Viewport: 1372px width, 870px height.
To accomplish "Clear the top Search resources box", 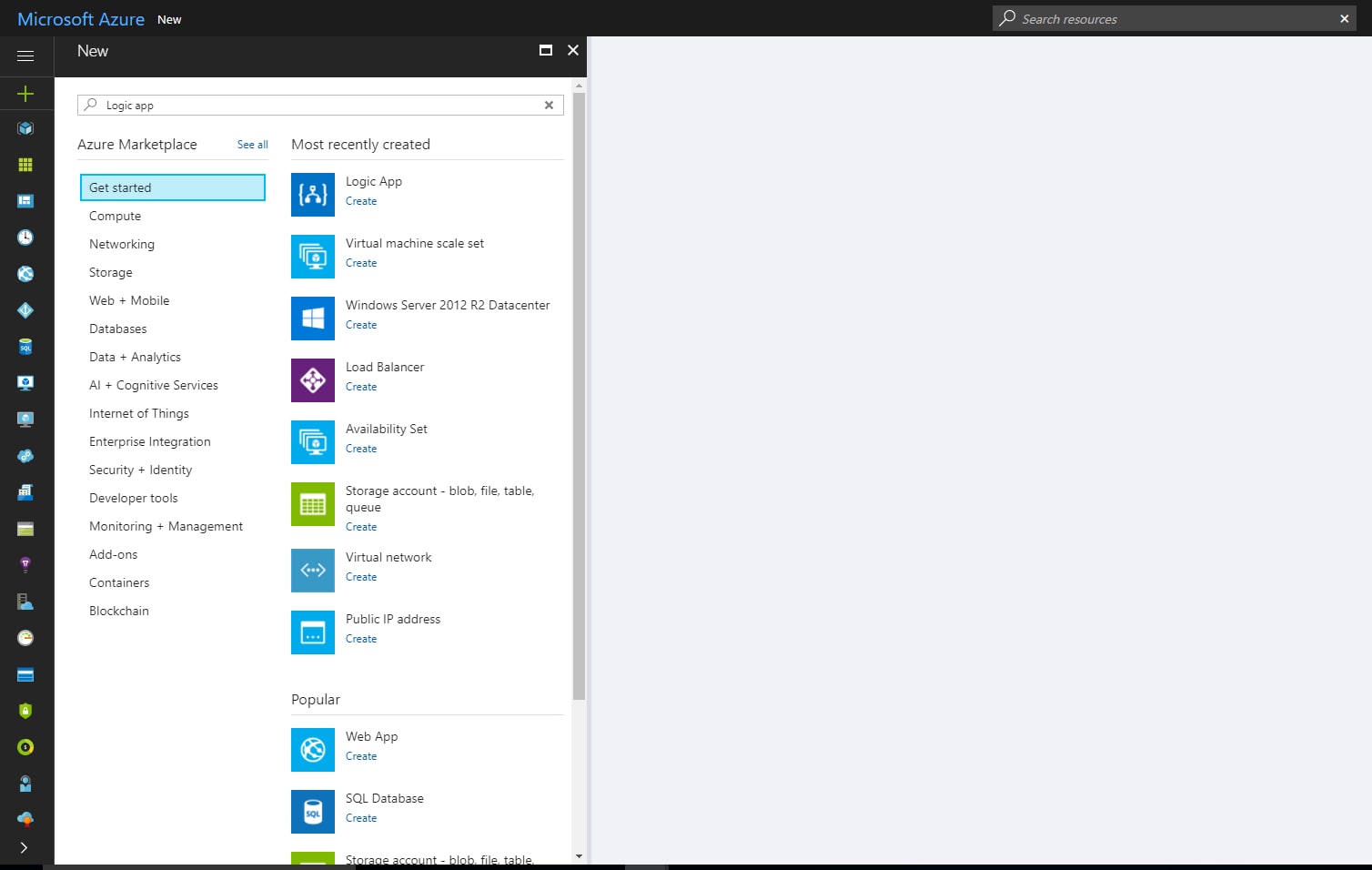I will (1344, 19).
